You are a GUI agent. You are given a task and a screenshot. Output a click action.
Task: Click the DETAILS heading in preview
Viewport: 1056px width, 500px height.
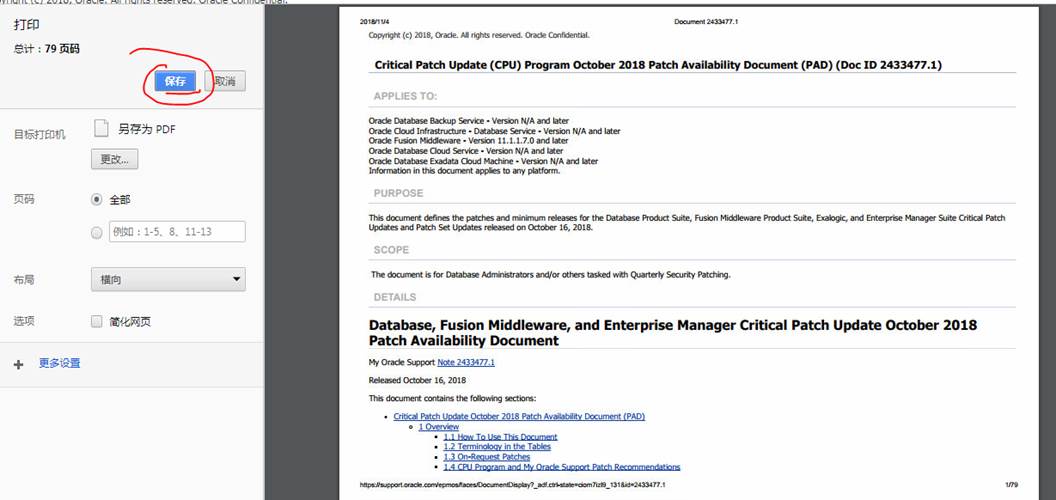coord(395,297)
